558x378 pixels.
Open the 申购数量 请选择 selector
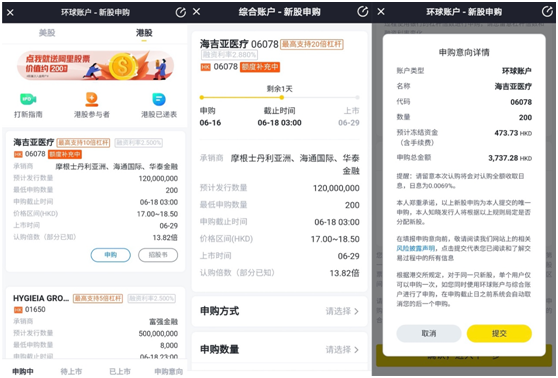(279, 350)
